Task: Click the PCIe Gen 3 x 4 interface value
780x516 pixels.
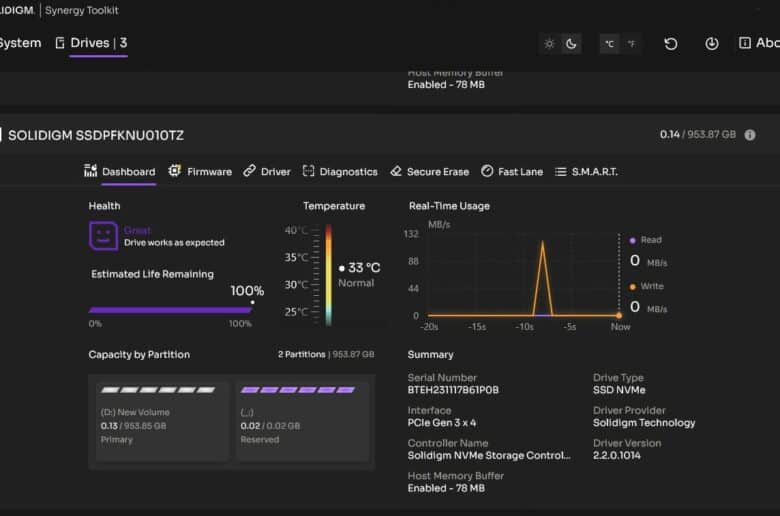Action: pos(442,423)
